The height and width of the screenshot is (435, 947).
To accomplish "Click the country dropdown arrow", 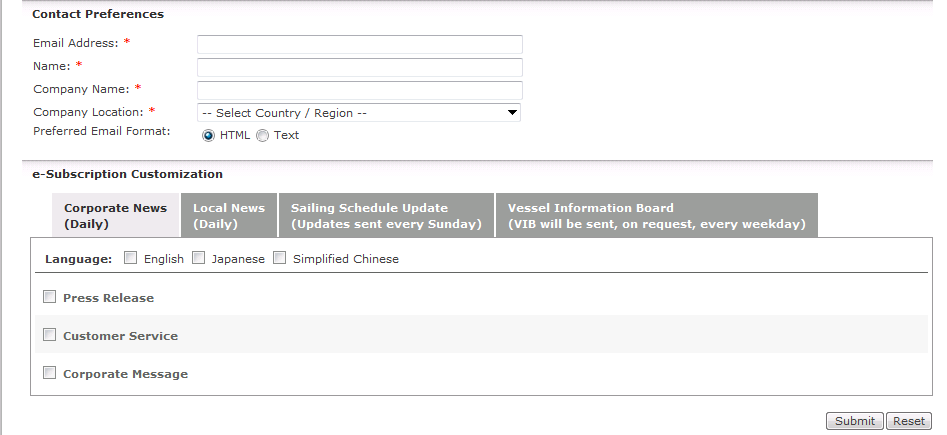I will [x=512, y=113].
